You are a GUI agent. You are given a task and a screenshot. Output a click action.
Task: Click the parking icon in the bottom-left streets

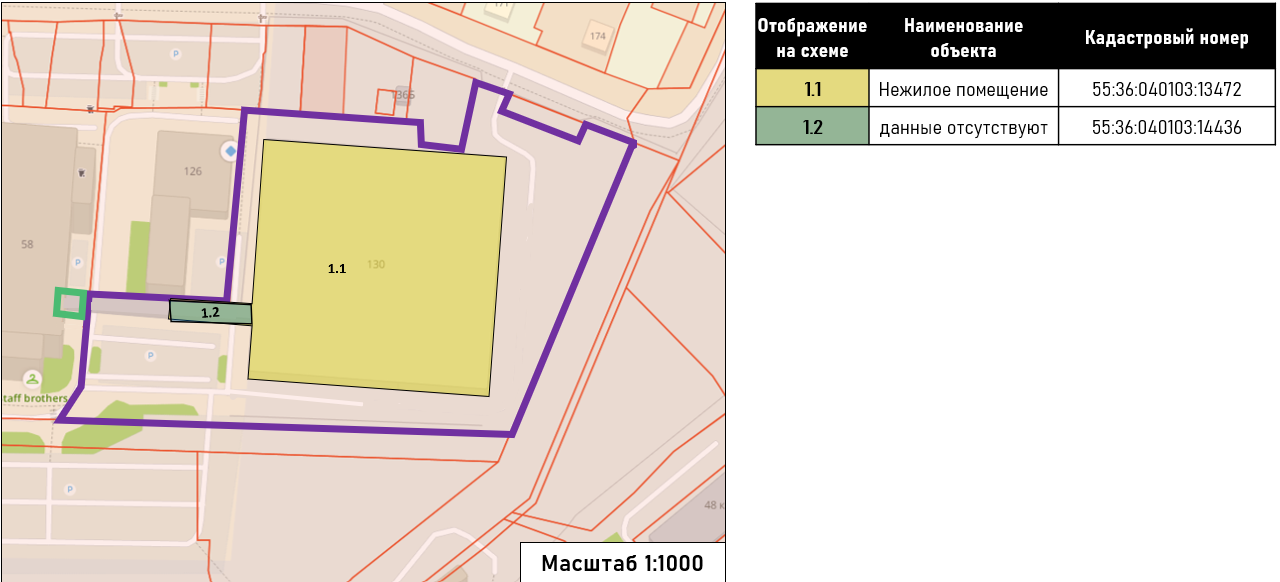(x=69, y=489)
